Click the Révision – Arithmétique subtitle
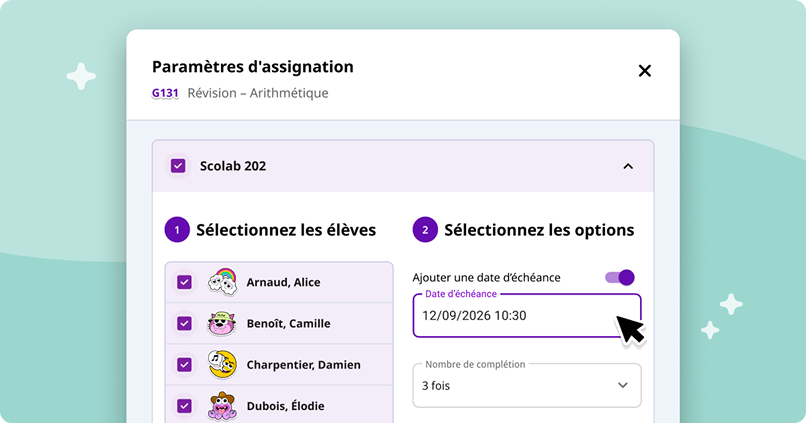Viewport: 806px width, 424px height. (258, 93)
